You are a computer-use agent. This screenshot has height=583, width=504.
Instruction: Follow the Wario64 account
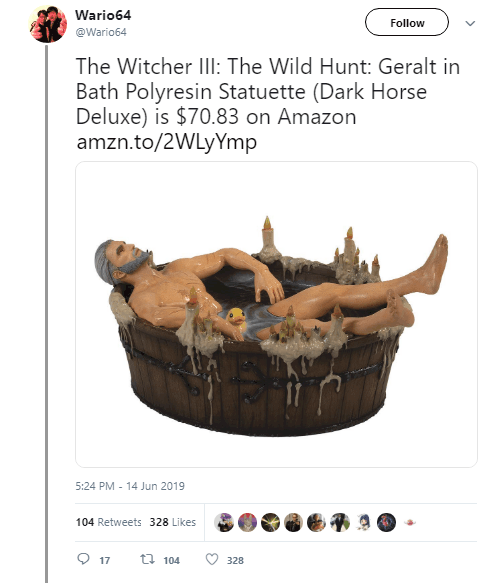point(407,22)
